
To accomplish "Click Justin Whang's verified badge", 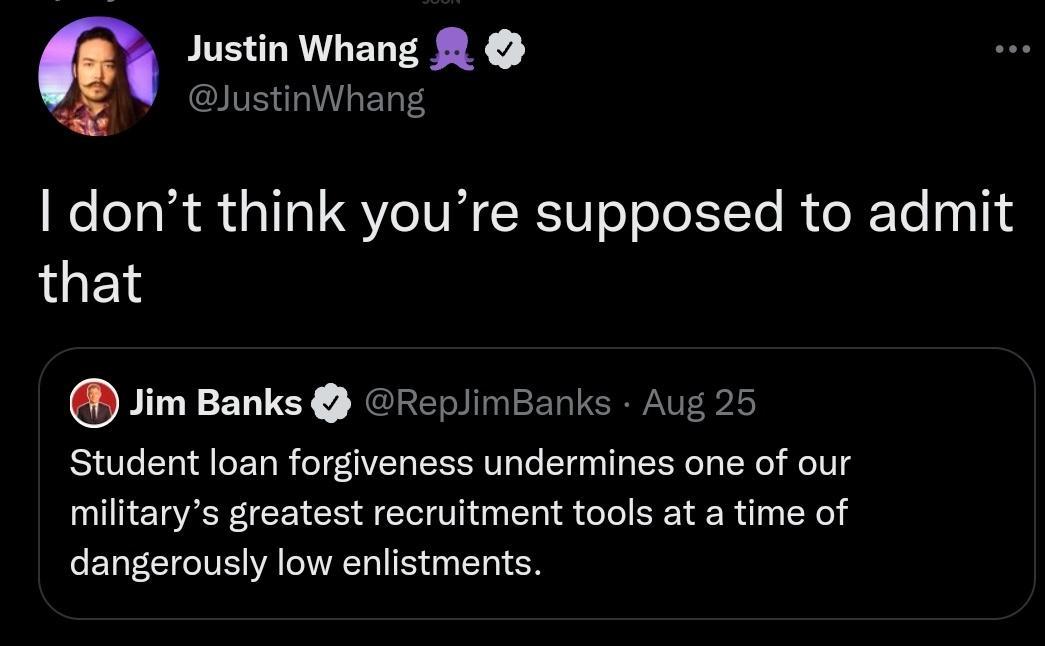I will (x=505, y=47).
